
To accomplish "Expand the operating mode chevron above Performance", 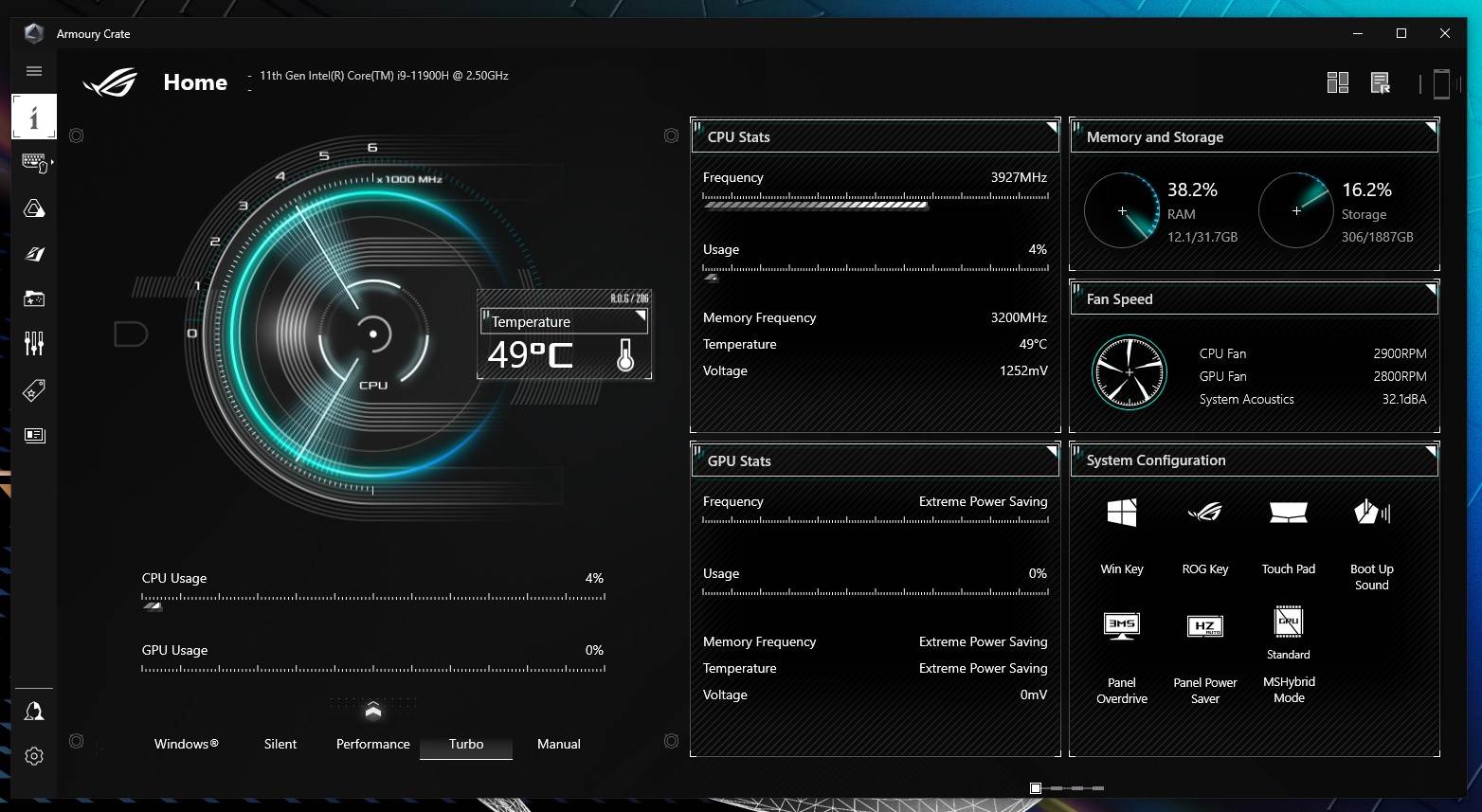I will 372,711.
